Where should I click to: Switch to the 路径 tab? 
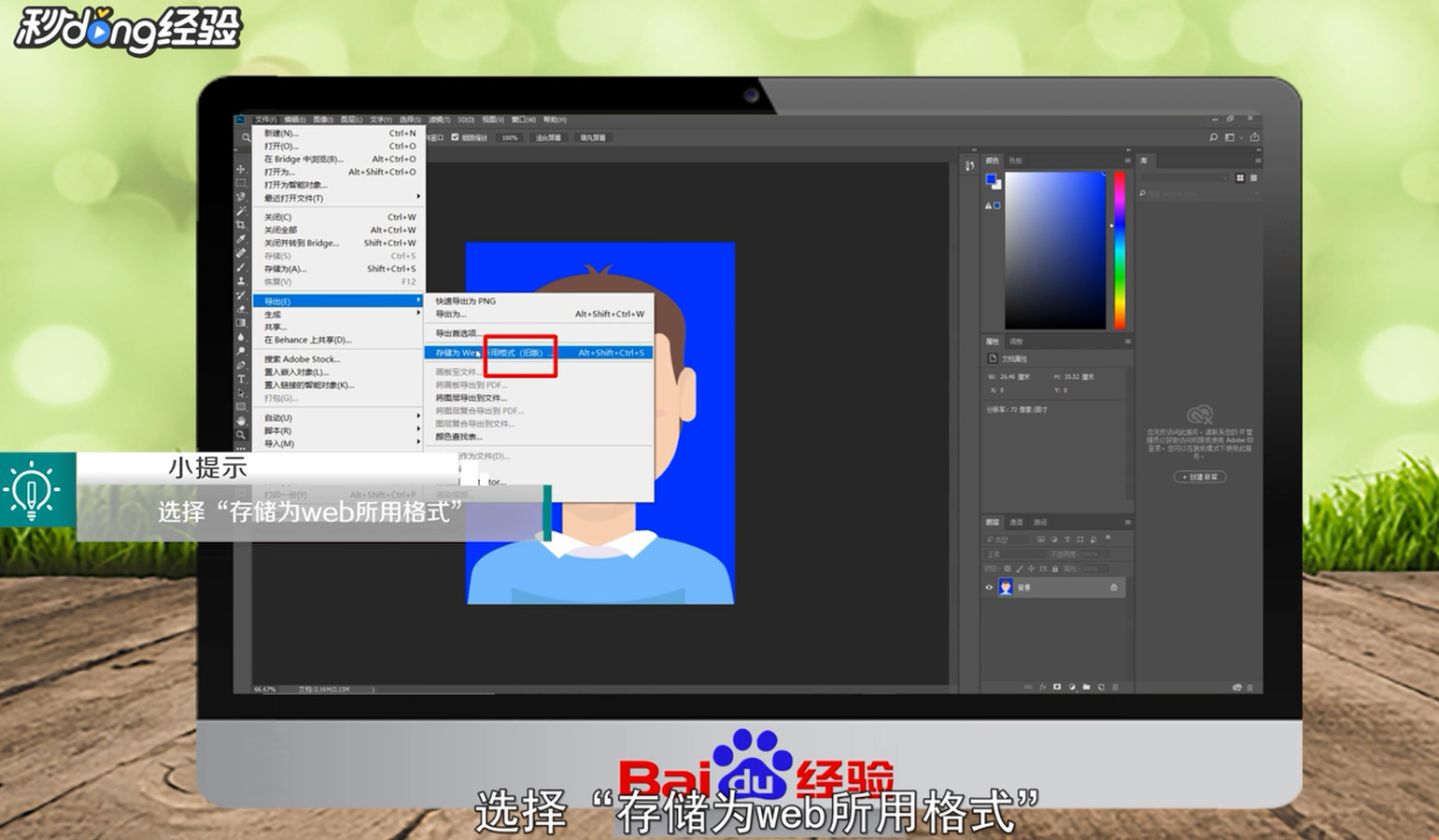coord(1040,522)
